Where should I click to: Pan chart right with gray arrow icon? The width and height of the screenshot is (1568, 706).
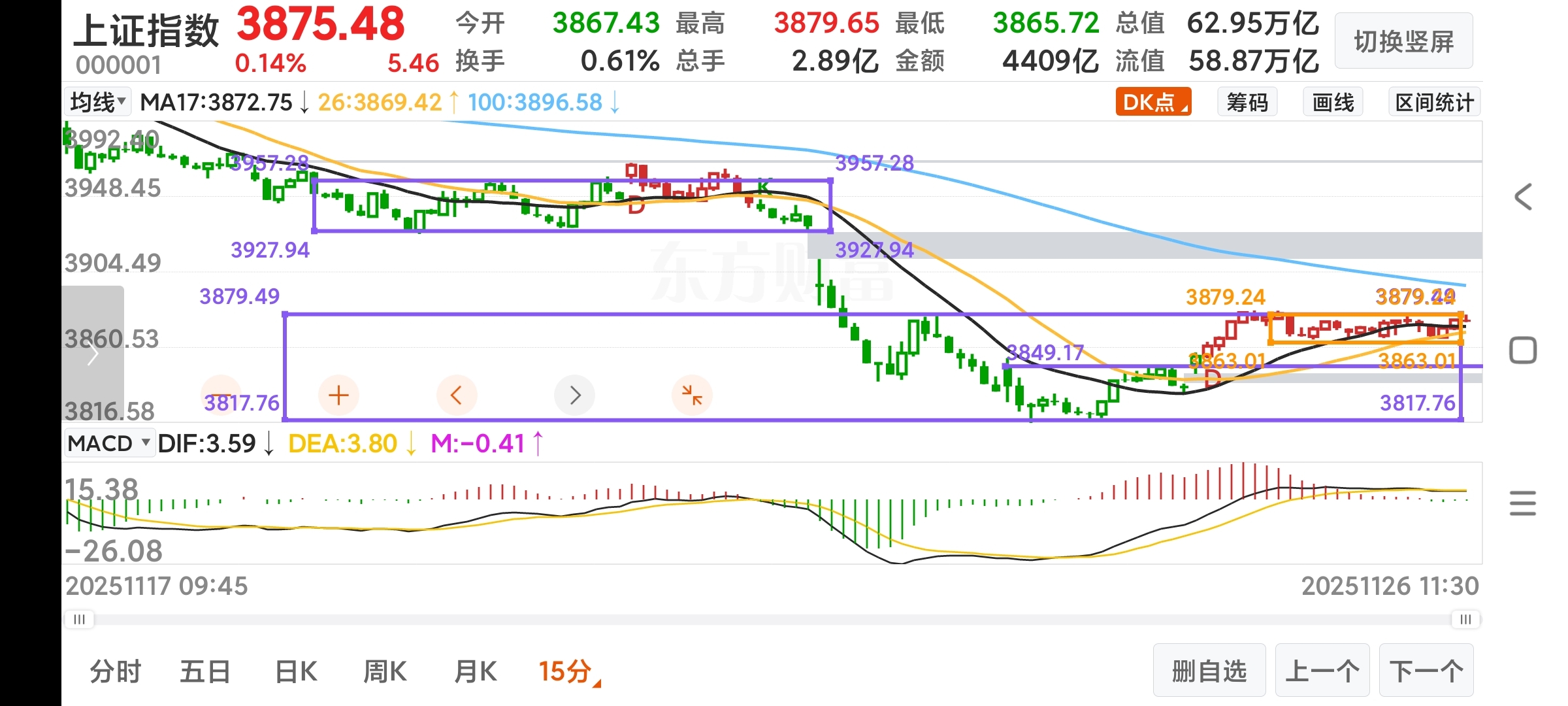point(574,395)
